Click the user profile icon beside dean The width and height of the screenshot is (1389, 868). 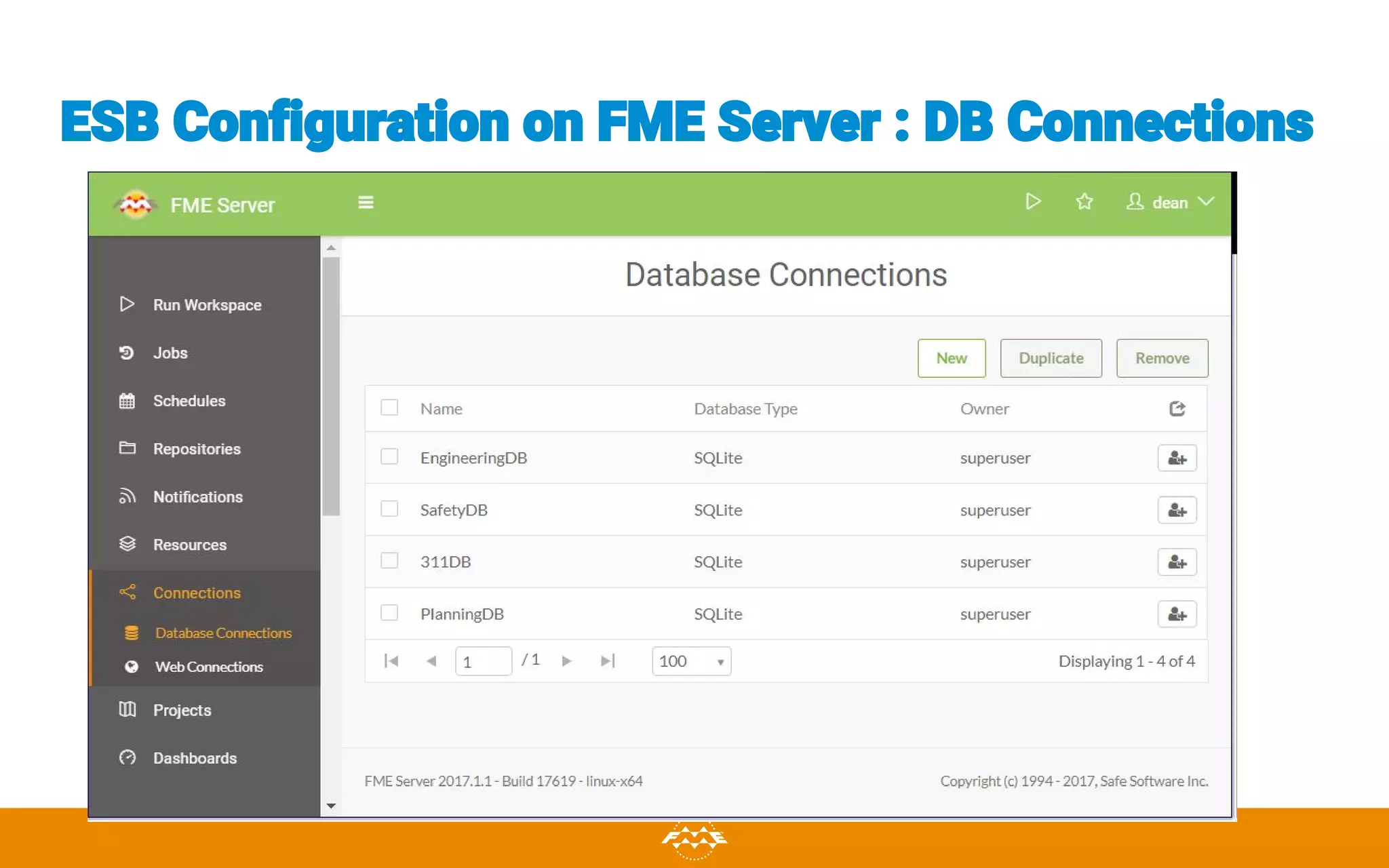coord(1135,201)
